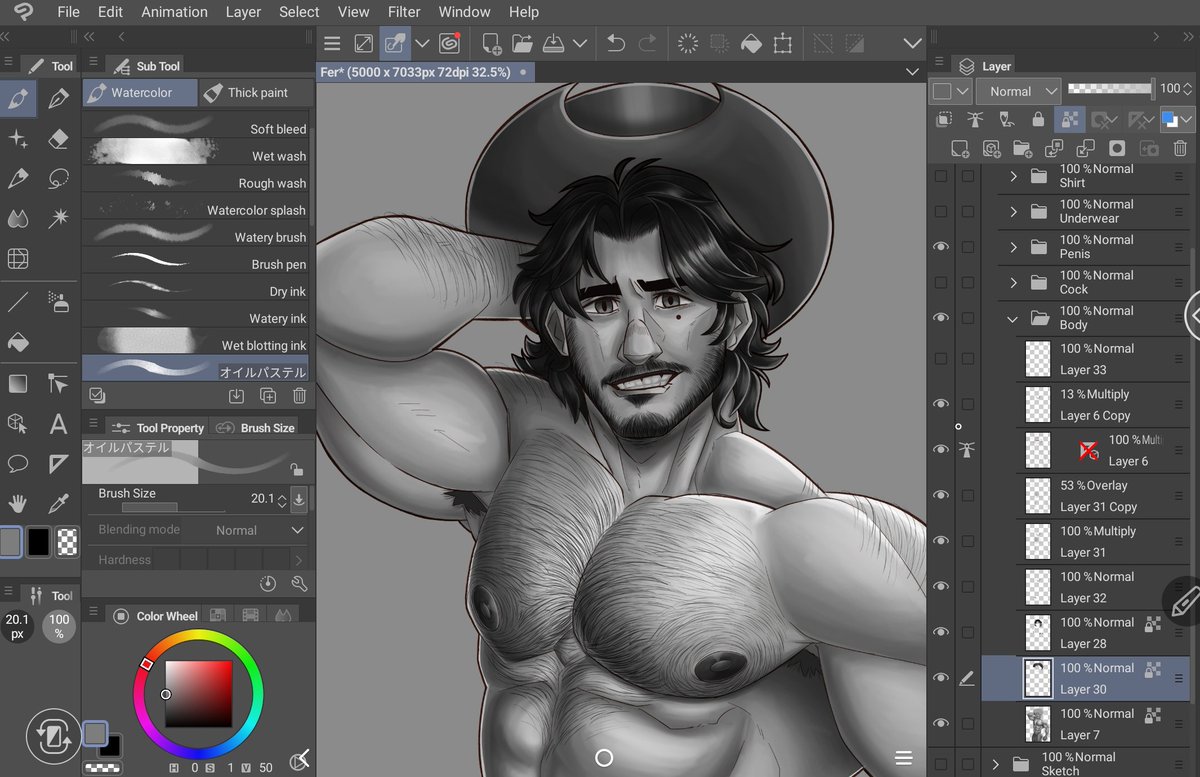1200x777 pixels.
Task: Hide Layer 31 visibility eye
Action: coord(940,541)
